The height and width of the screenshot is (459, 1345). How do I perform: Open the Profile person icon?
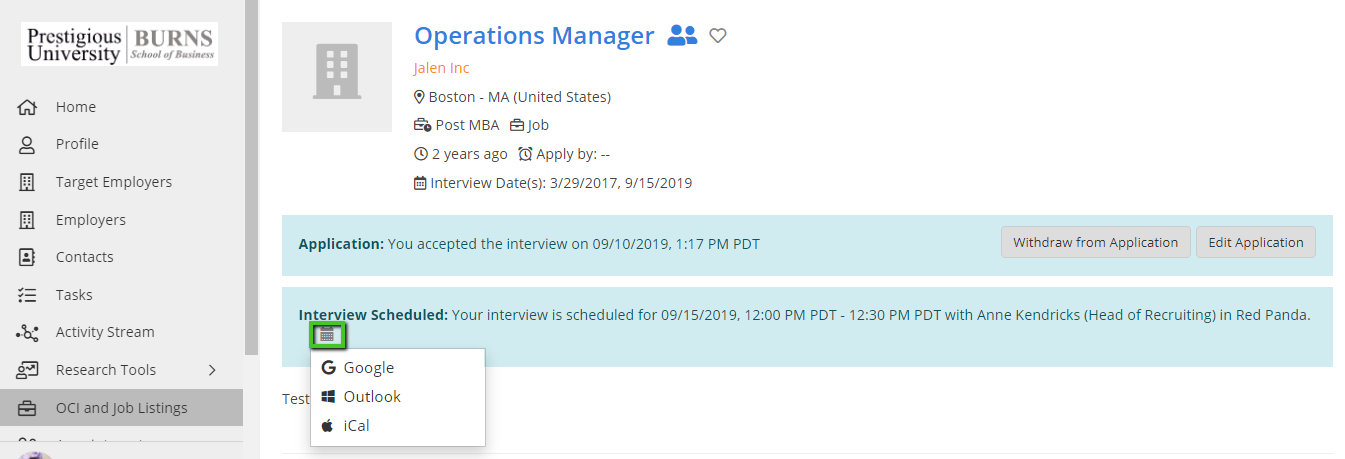pyautogui.click(x=27, y=144)
